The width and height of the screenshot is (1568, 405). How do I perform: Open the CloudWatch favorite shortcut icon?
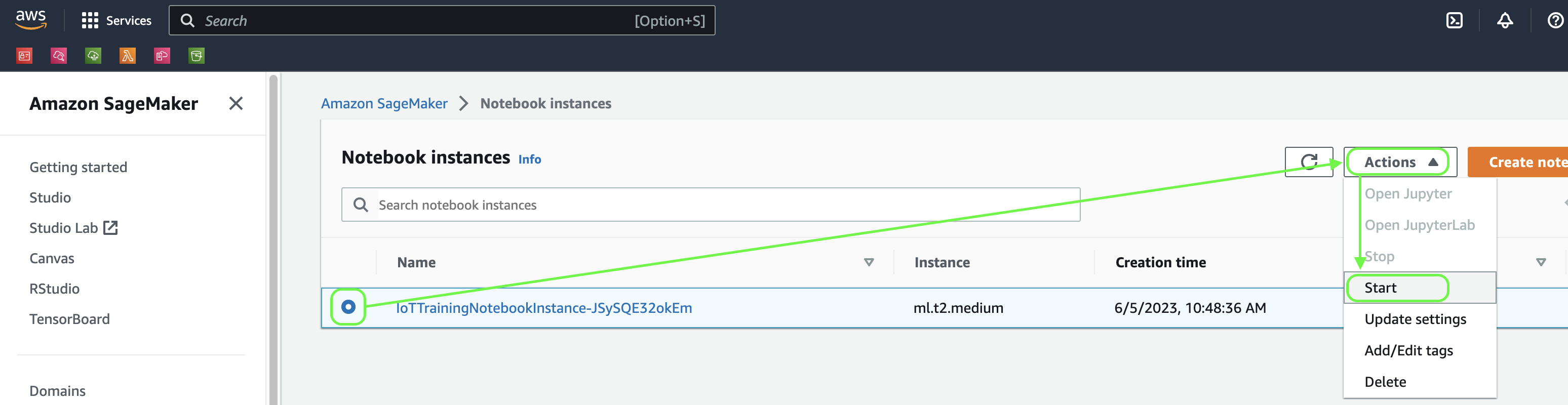coord(58,56)
